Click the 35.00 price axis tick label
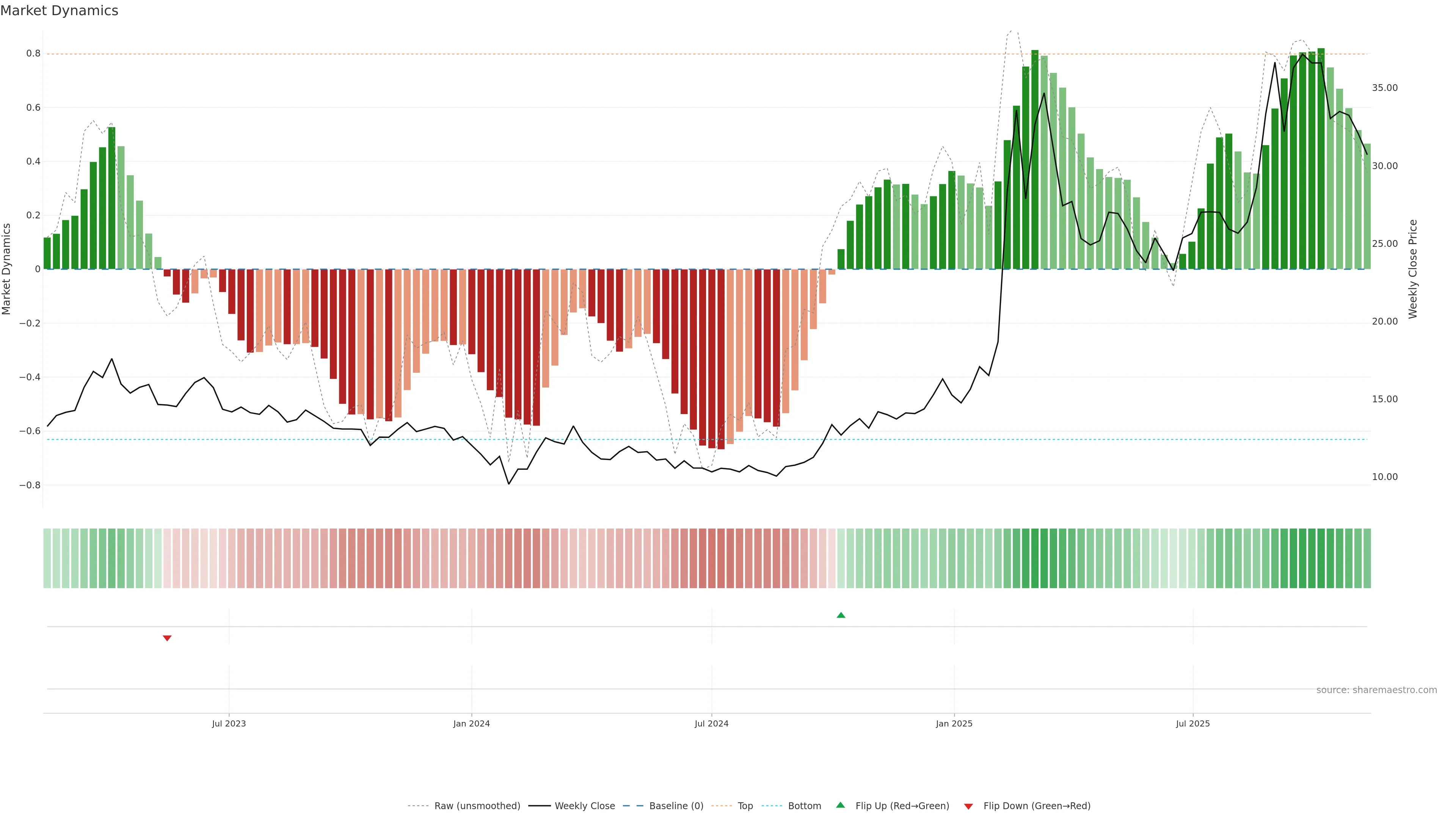 click(x=1384, y=88)
